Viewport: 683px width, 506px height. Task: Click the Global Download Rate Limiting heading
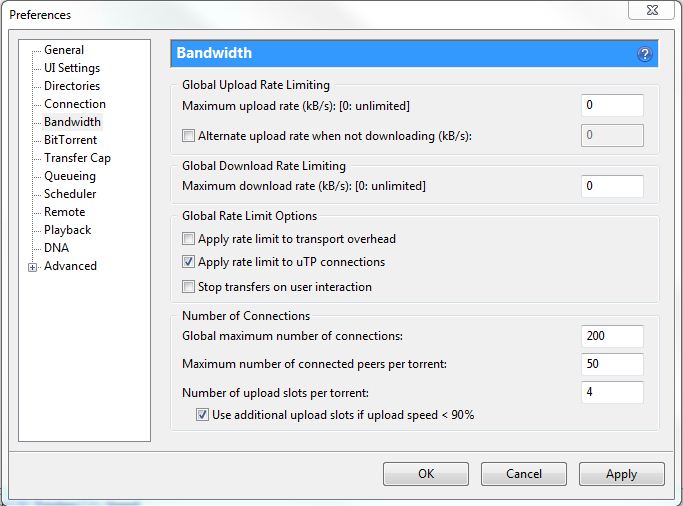[264, 166]
